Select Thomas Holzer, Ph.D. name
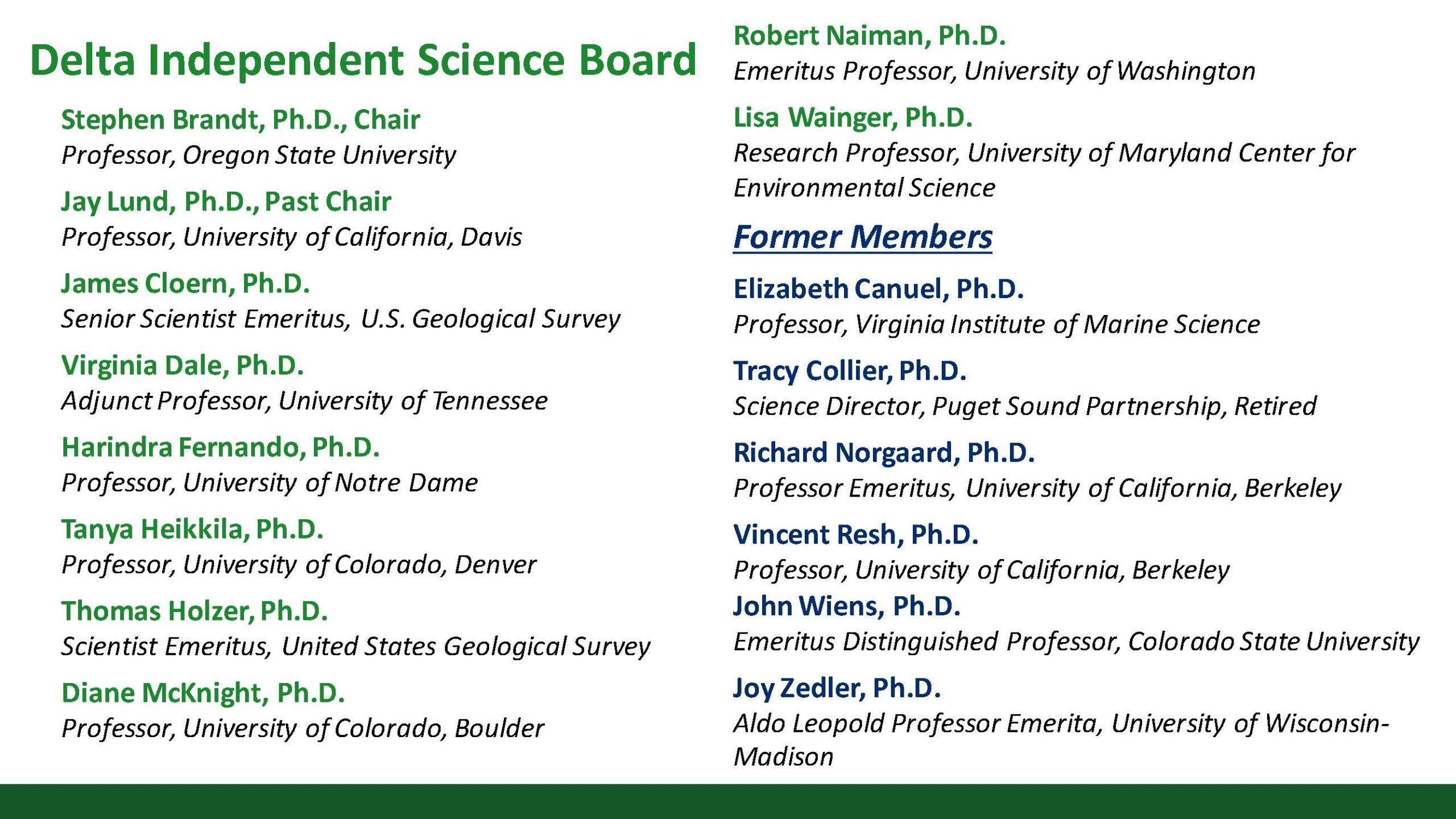Image resolution: width=1456 pixels, height=819 pixels. pyautogui.click(x=195, y=611)
